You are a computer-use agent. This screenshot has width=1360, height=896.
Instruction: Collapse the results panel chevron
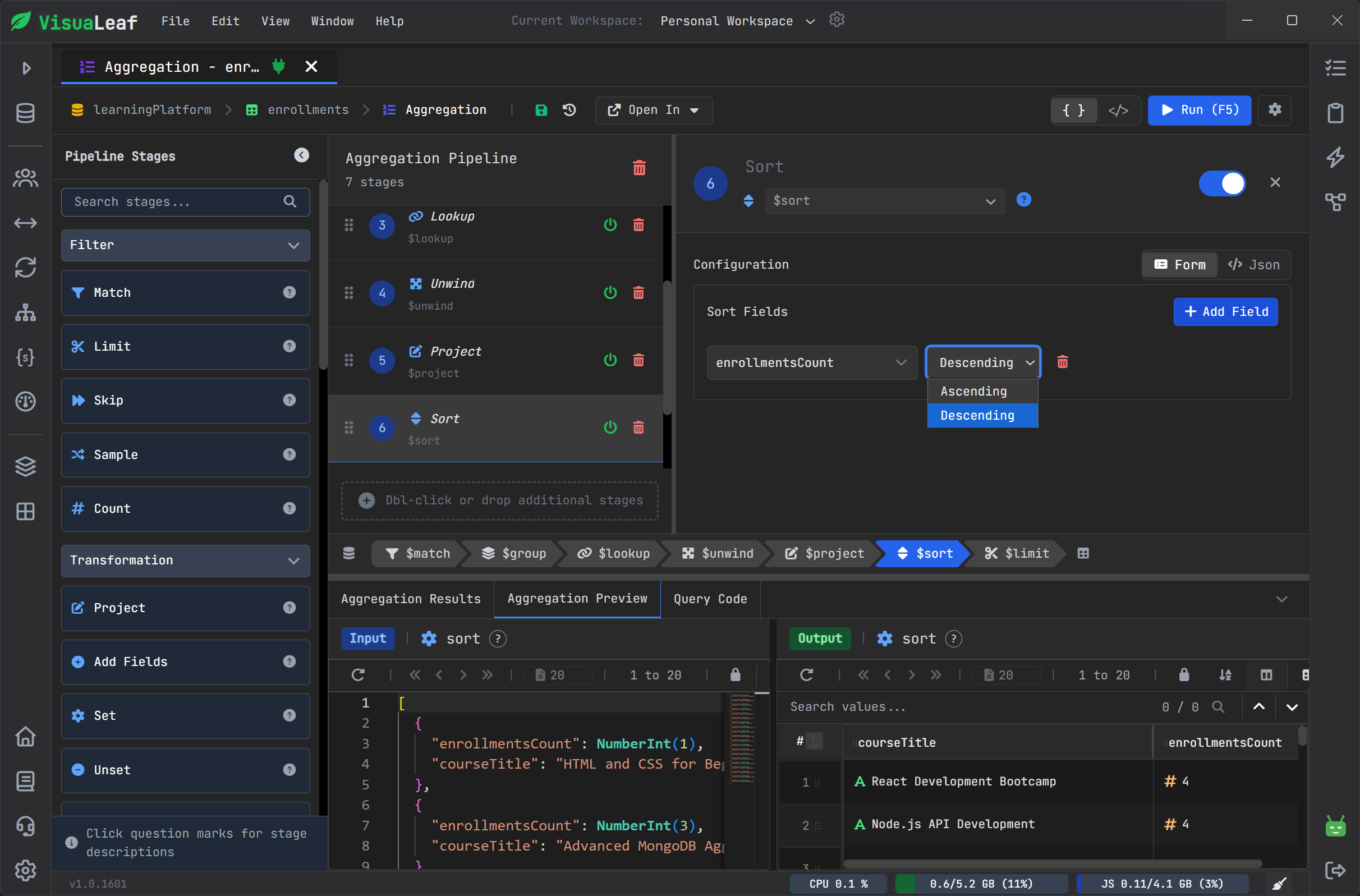[1281, 599]
